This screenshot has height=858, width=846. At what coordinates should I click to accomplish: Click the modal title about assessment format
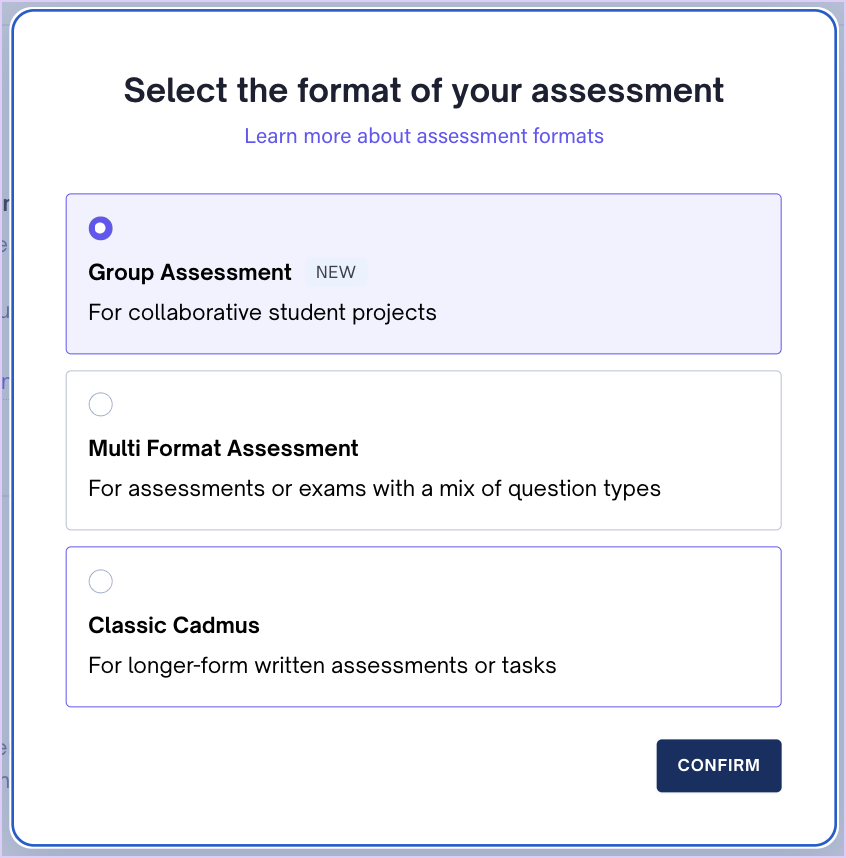point(423,90)
